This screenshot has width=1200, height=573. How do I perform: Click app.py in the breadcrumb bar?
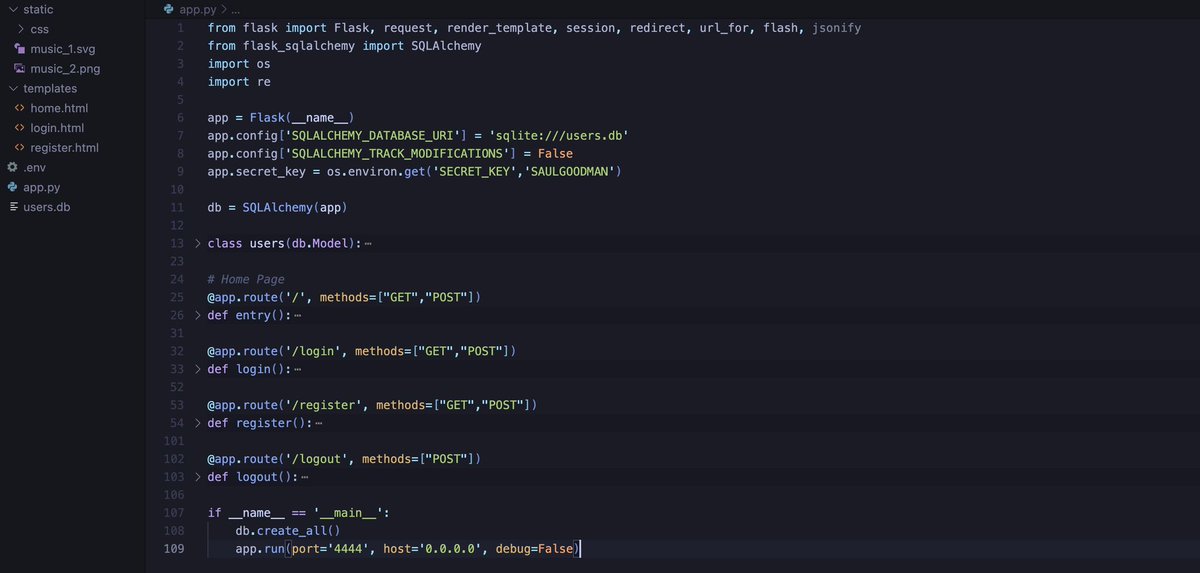pyautogui.click(x=198, y=9)
